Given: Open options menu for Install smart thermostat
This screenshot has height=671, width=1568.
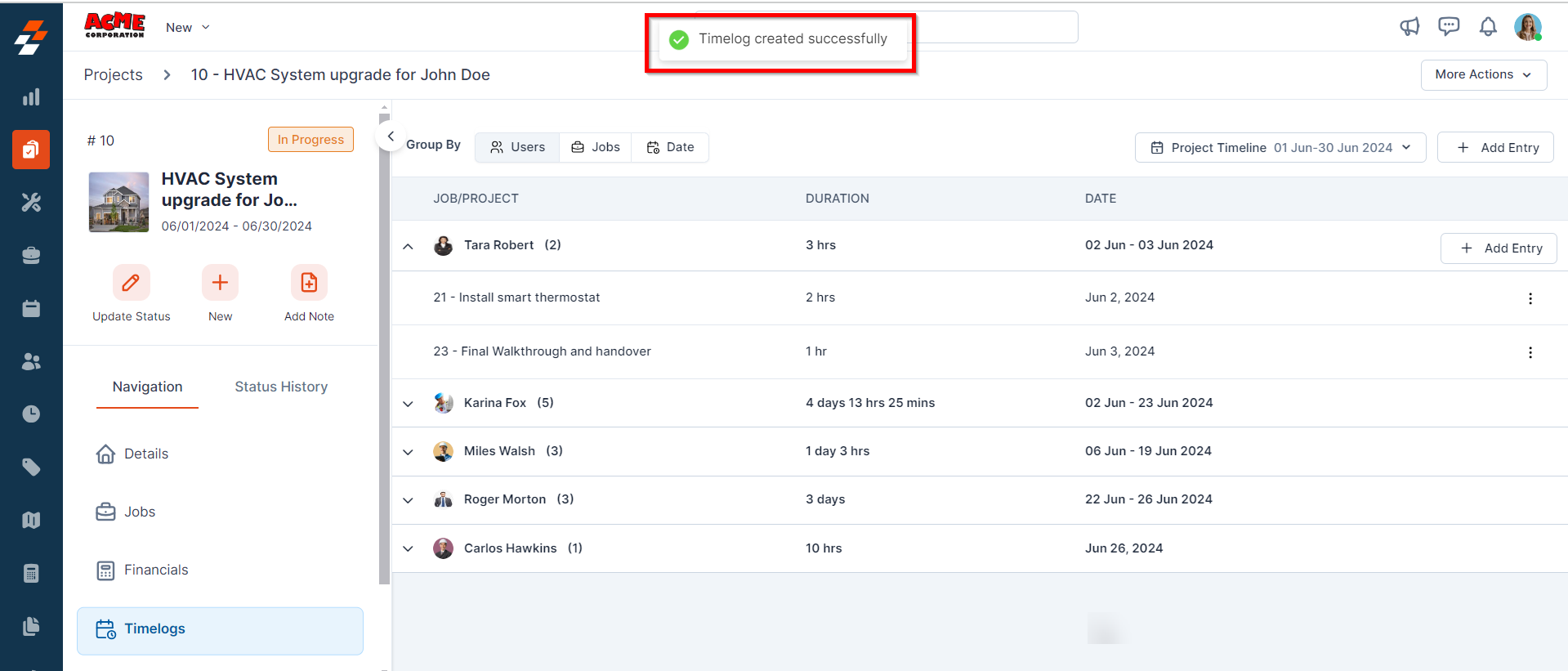Looking at the screenshot, I should pos(1530,298).
